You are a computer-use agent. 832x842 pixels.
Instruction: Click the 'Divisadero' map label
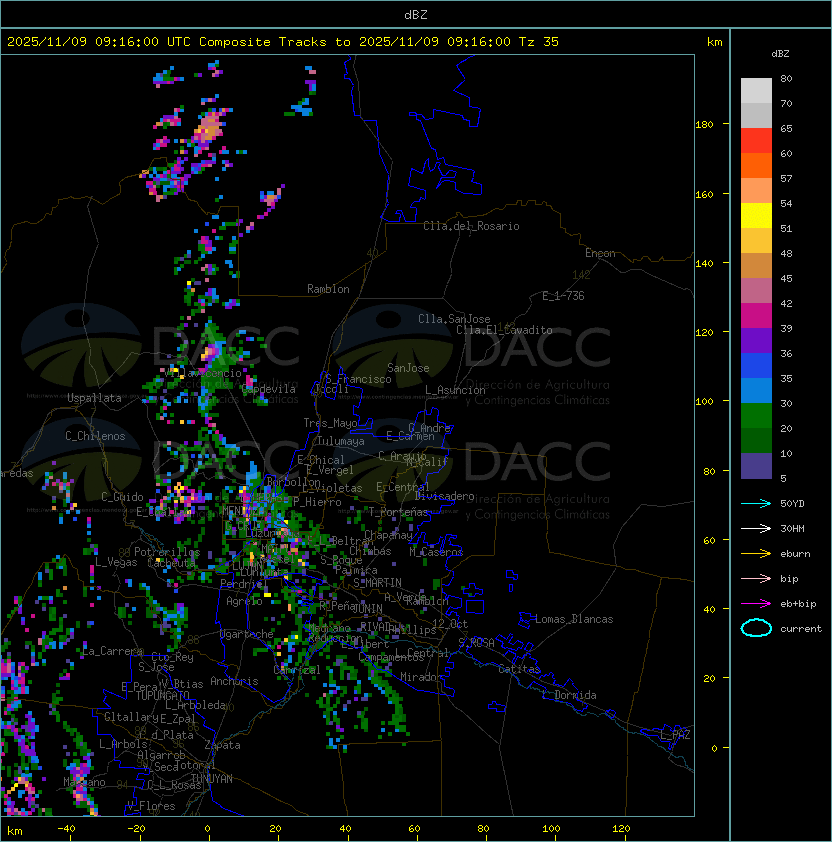pyautogui.click(x=444, y=496)
